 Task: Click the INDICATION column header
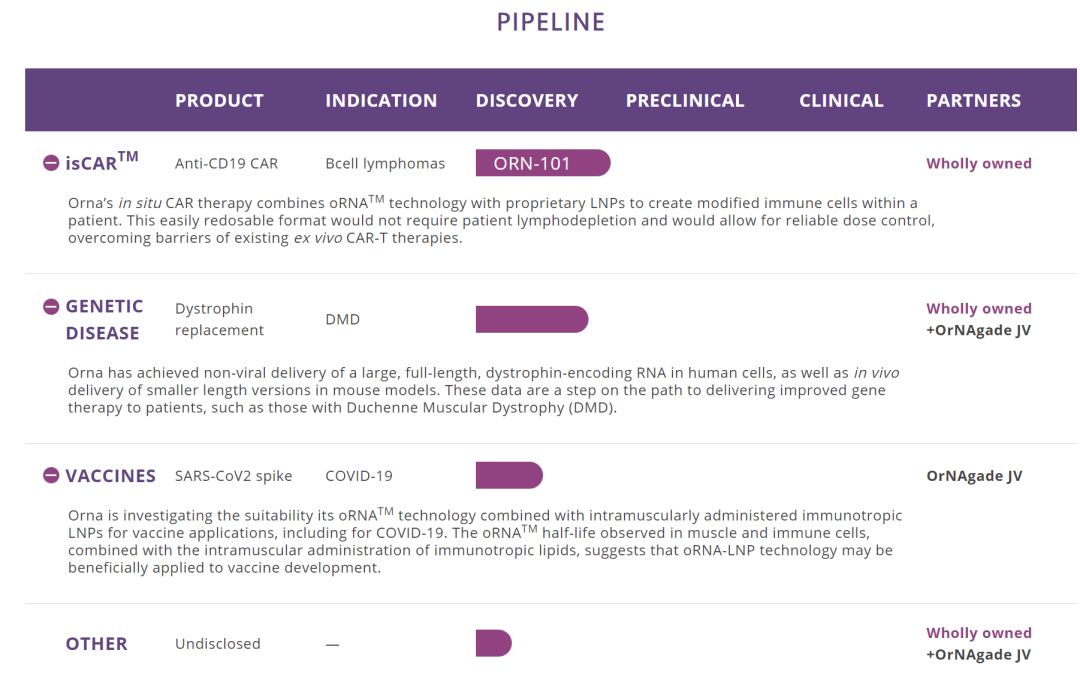click(x=381, y=100)
